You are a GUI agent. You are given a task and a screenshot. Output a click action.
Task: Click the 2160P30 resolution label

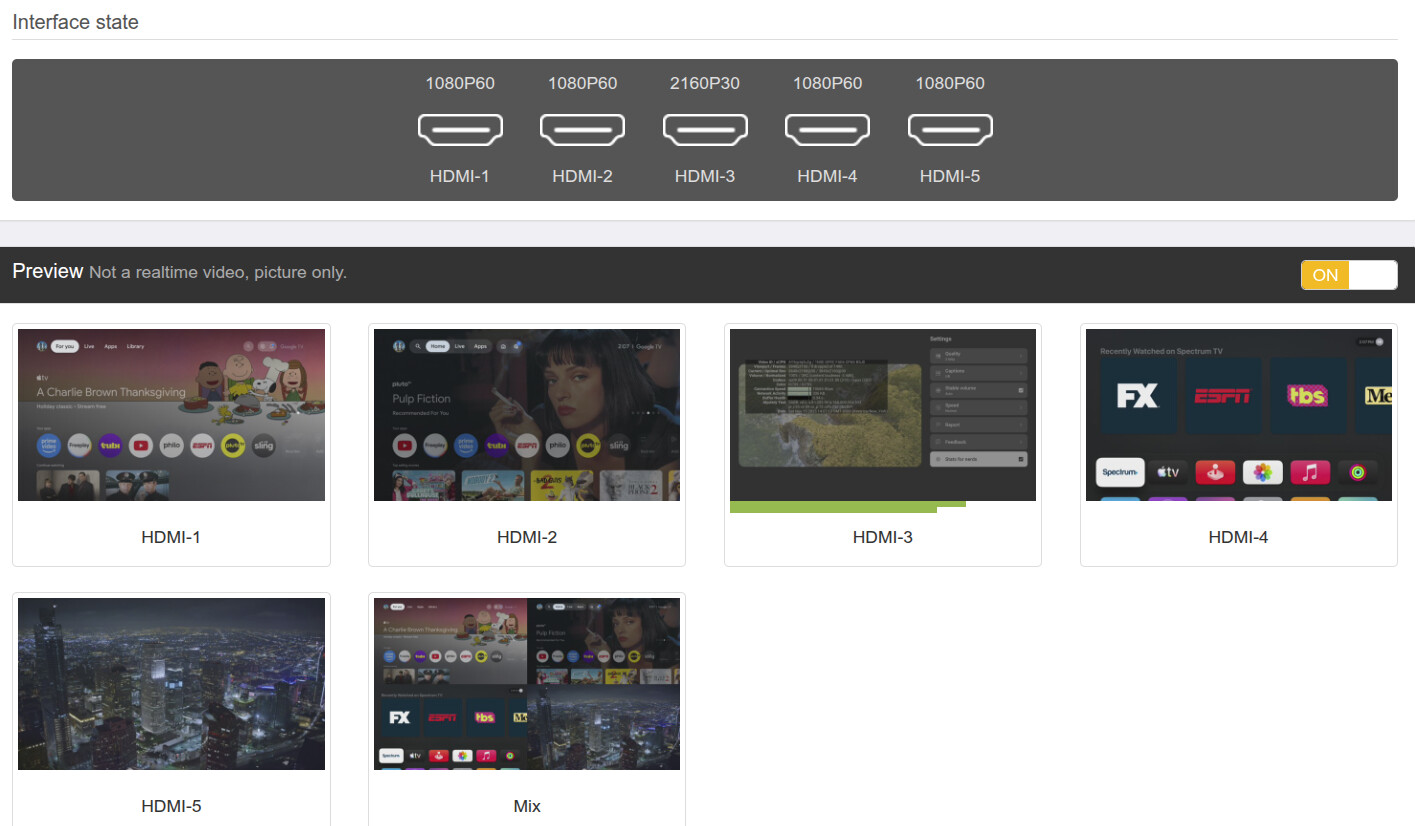tap(705, 83)
